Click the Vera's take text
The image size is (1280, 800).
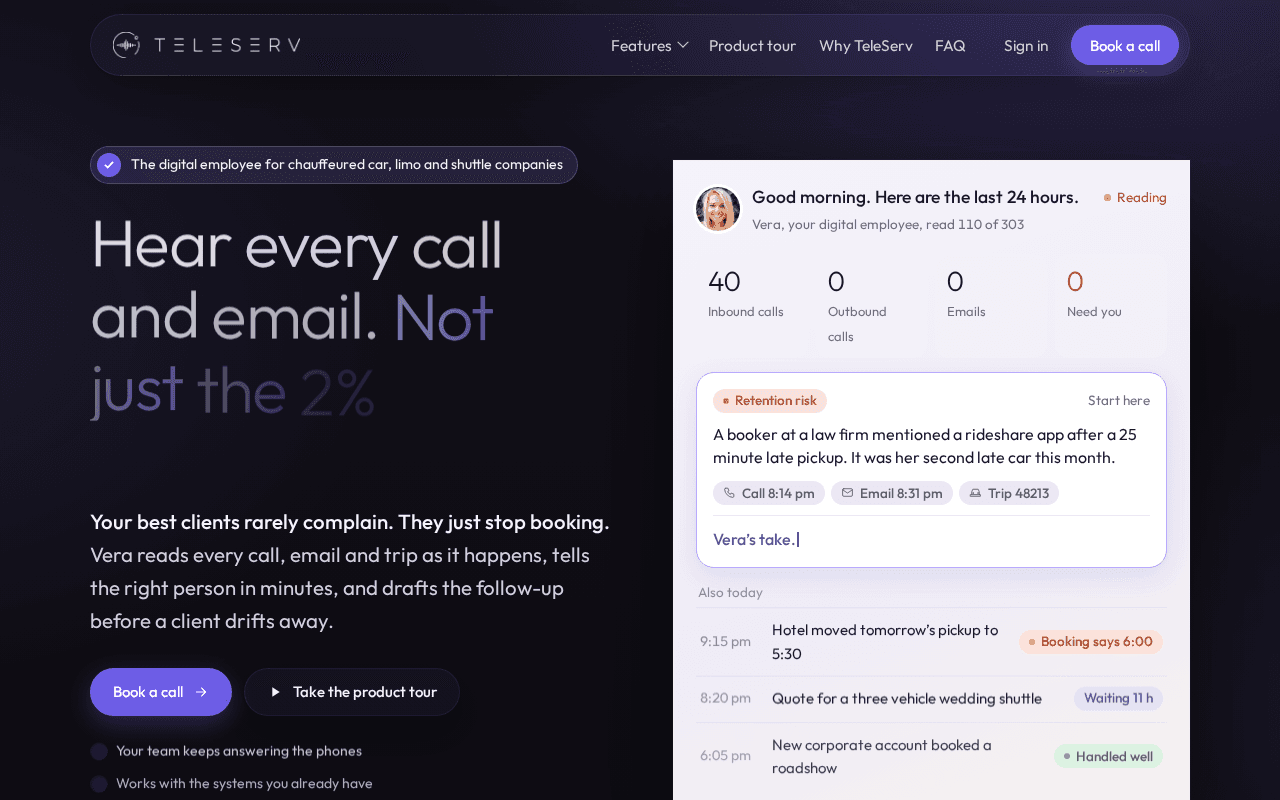click(x=754, y=540)
